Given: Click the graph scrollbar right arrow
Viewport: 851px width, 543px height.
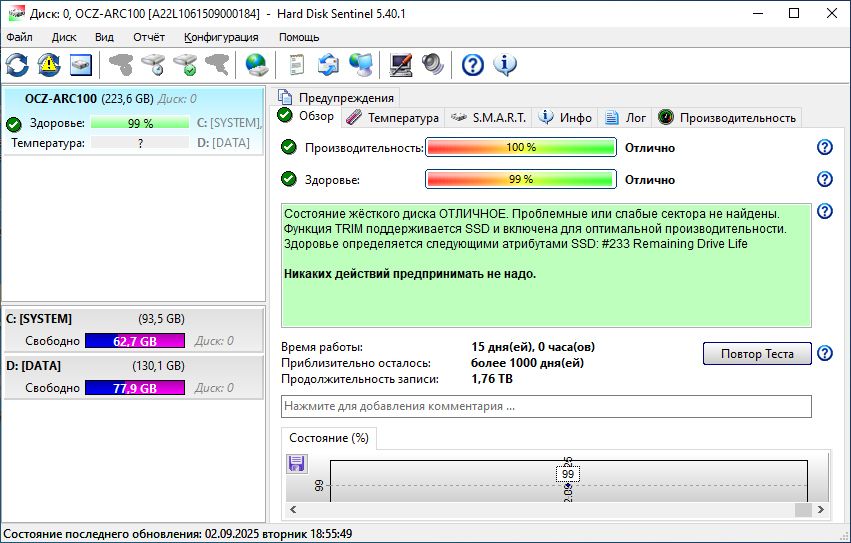Looking at the screenshot, I should click(821, 510).
